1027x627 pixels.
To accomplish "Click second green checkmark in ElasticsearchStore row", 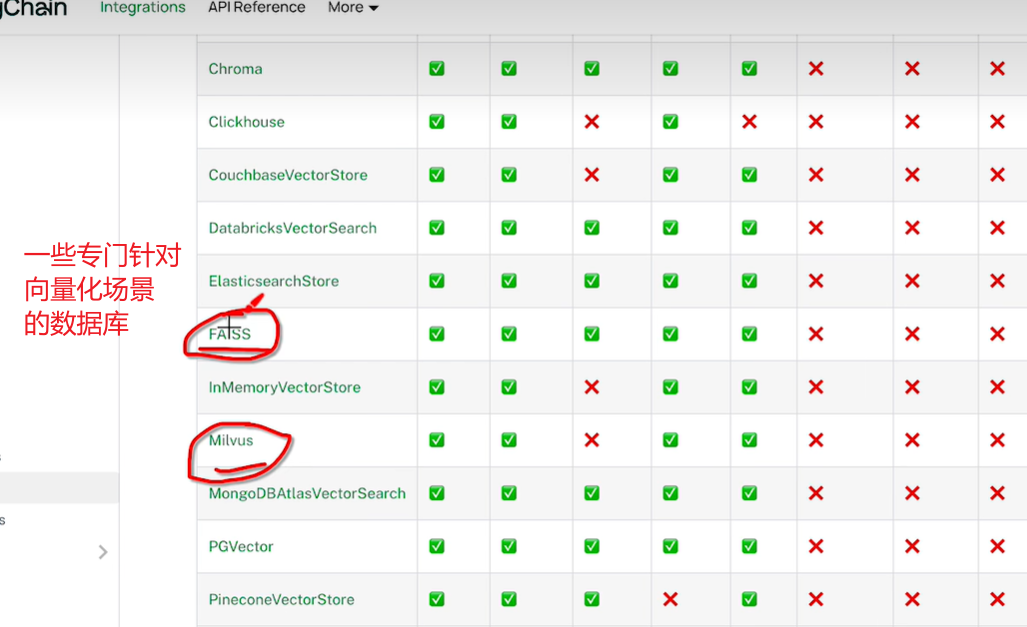I will point(509,281).
